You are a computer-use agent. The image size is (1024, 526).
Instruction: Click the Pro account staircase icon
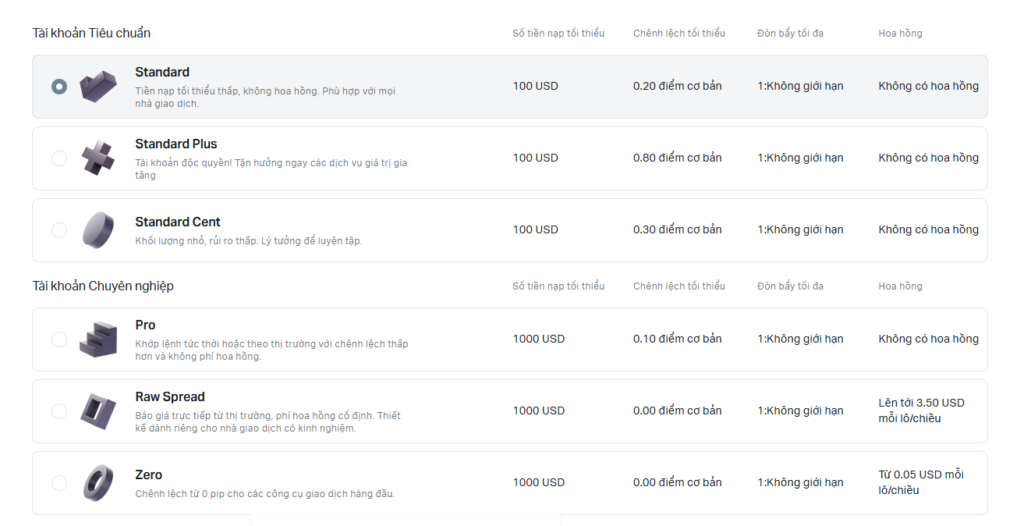pyautogui.click(x=98, y=339)
